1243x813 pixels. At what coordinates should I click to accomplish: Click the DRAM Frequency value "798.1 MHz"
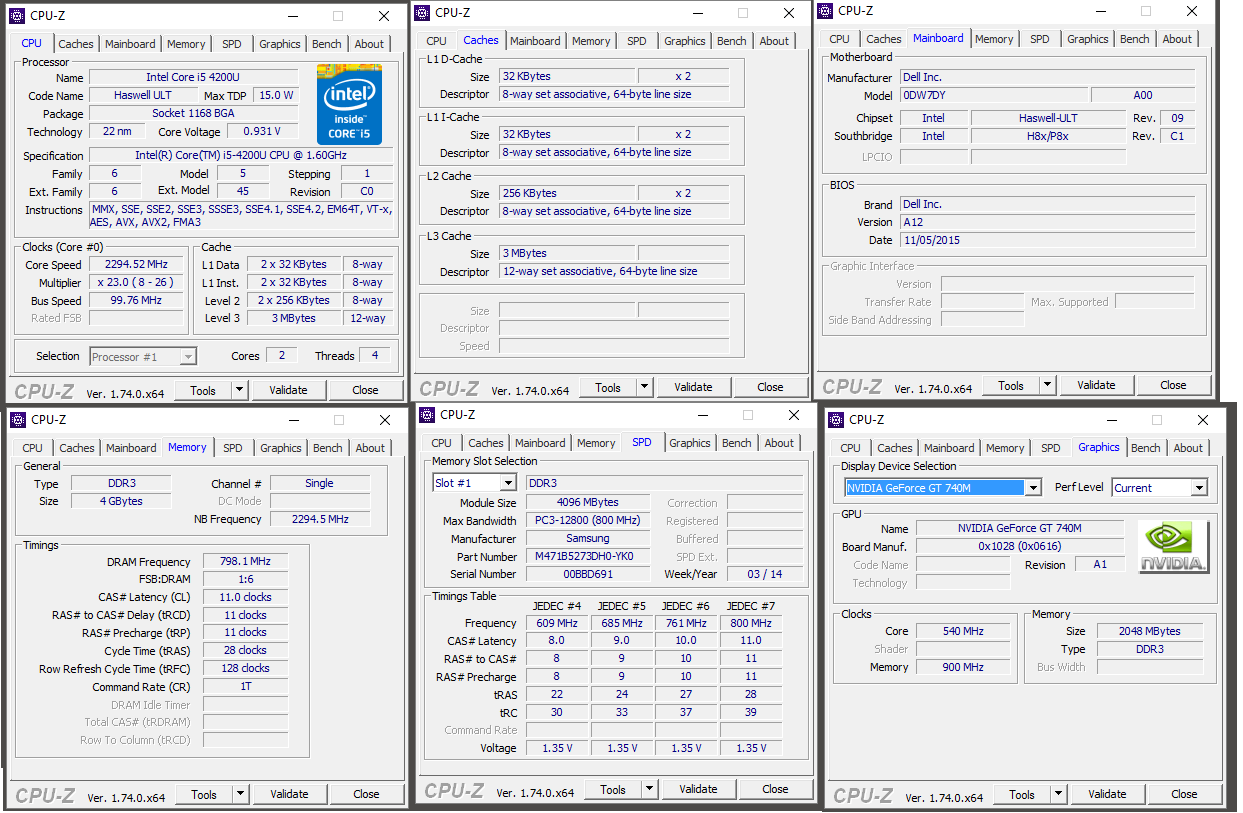pos(245,561)
